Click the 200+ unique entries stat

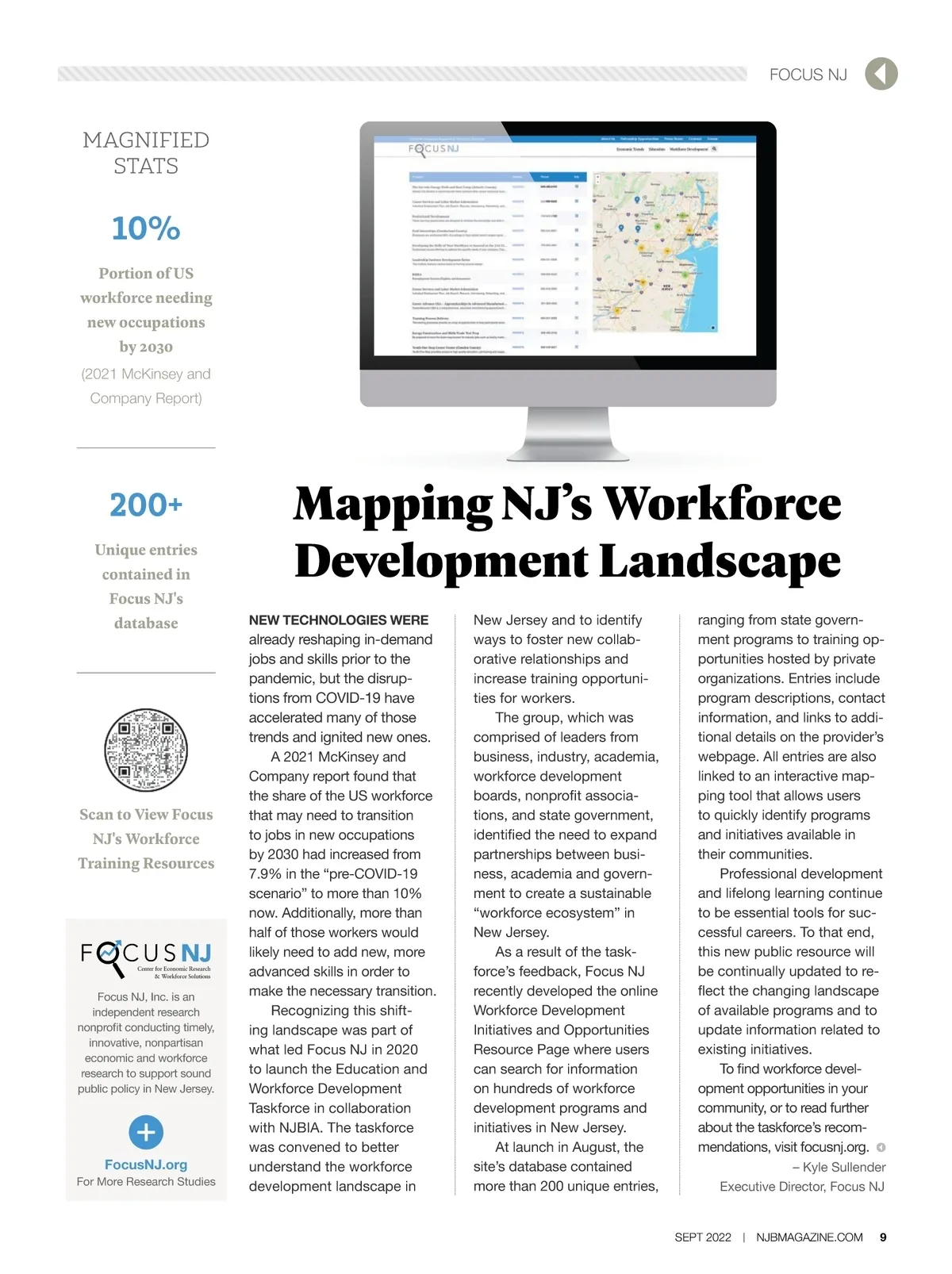pos(146,505)
